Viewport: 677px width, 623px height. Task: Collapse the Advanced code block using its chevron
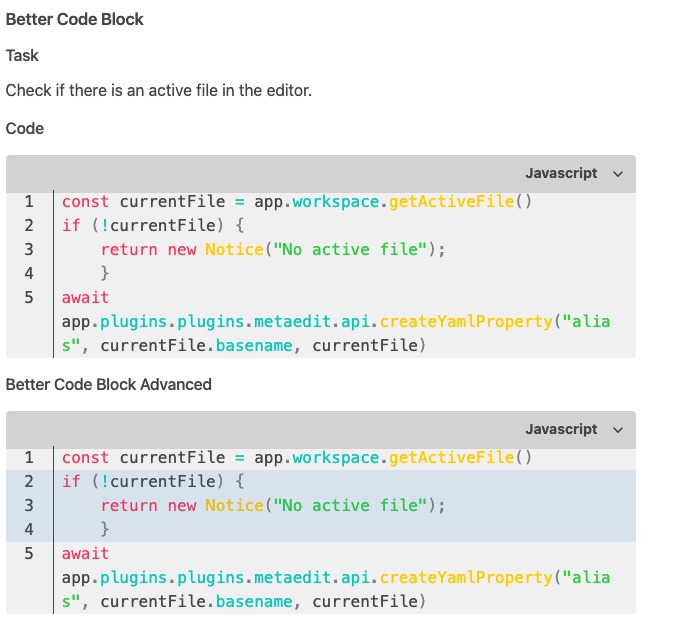pyautogui.click(x=617, y=430)
